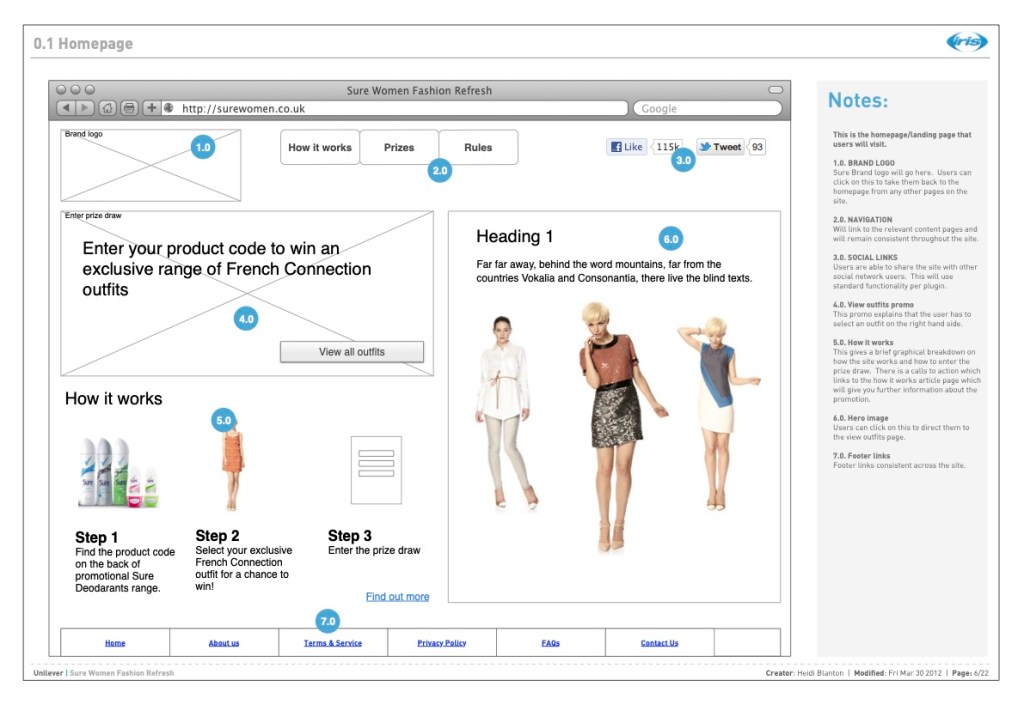This screenshot has height=723, width=1024.
Task: Click the Twitter Tweet button
Action: pos(721,147)
